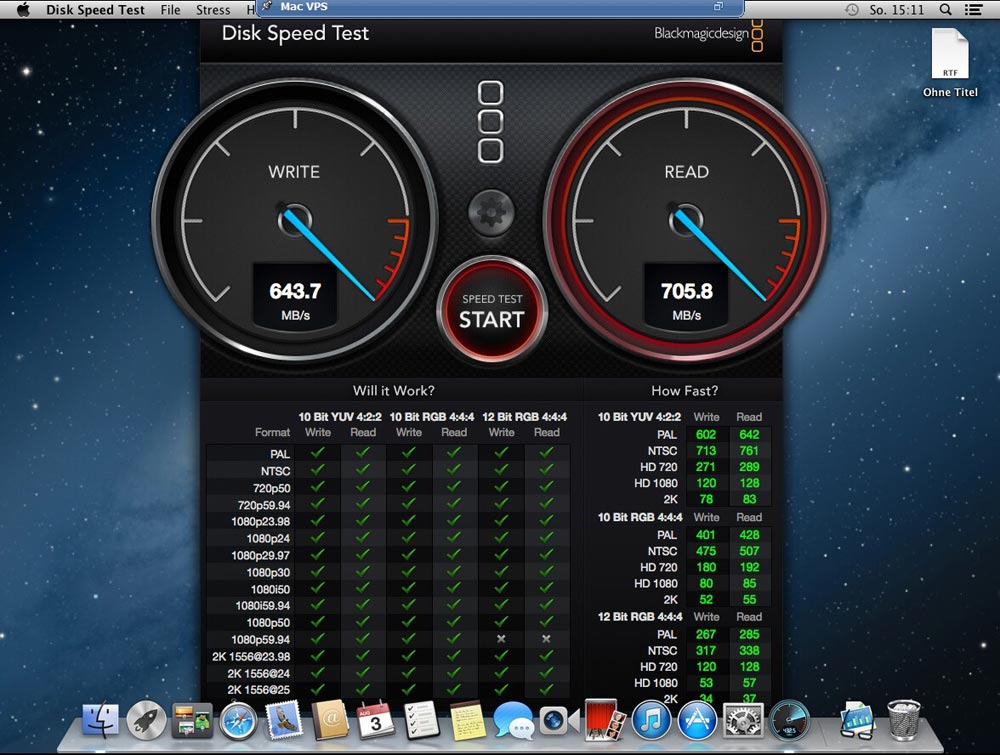
Task: Open System Preferences from the Dock
Action: (x=742, y=721)
